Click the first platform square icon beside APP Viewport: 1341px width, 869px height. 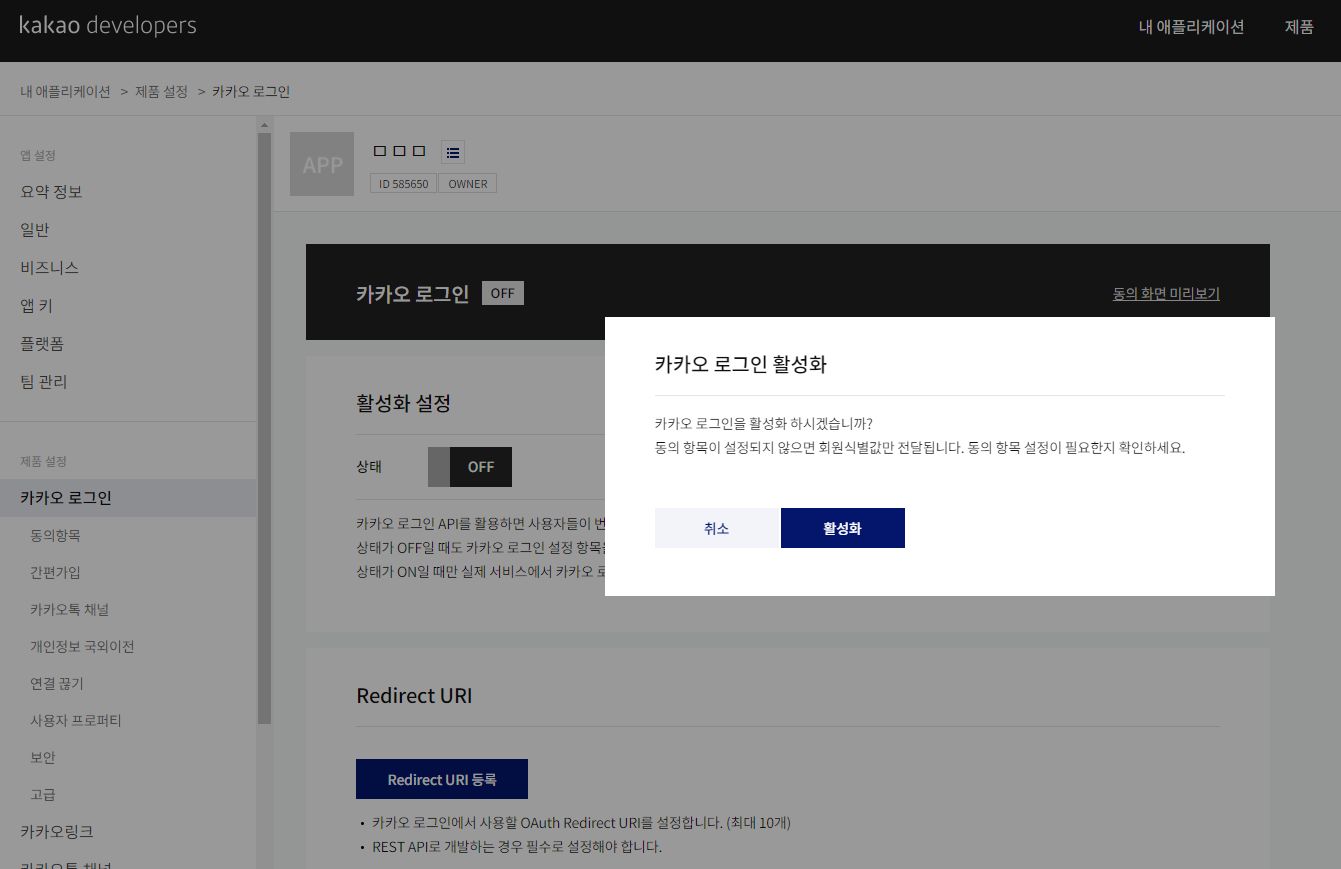[379, 150]
